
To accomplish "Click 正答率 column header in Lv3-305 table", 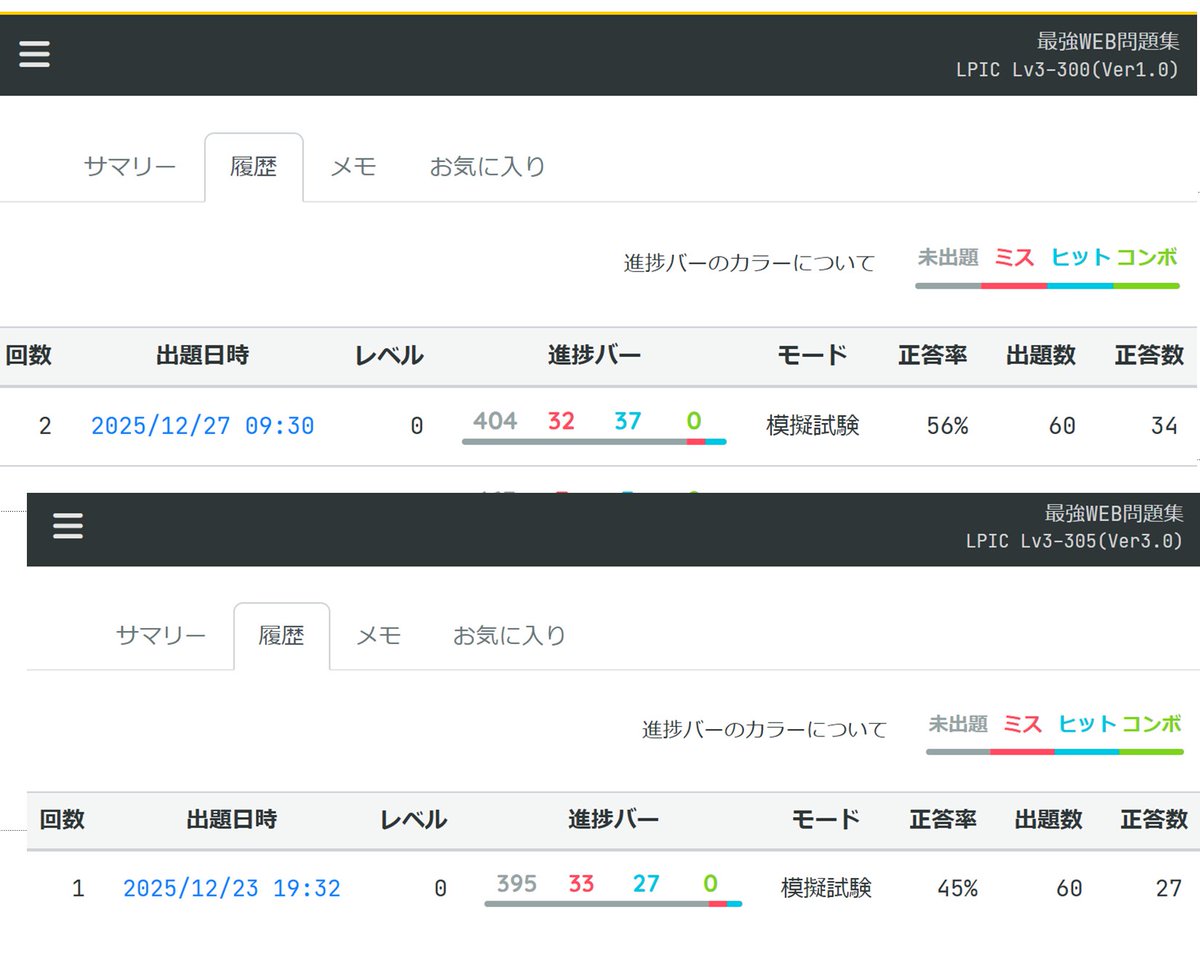I will (943, 820).
